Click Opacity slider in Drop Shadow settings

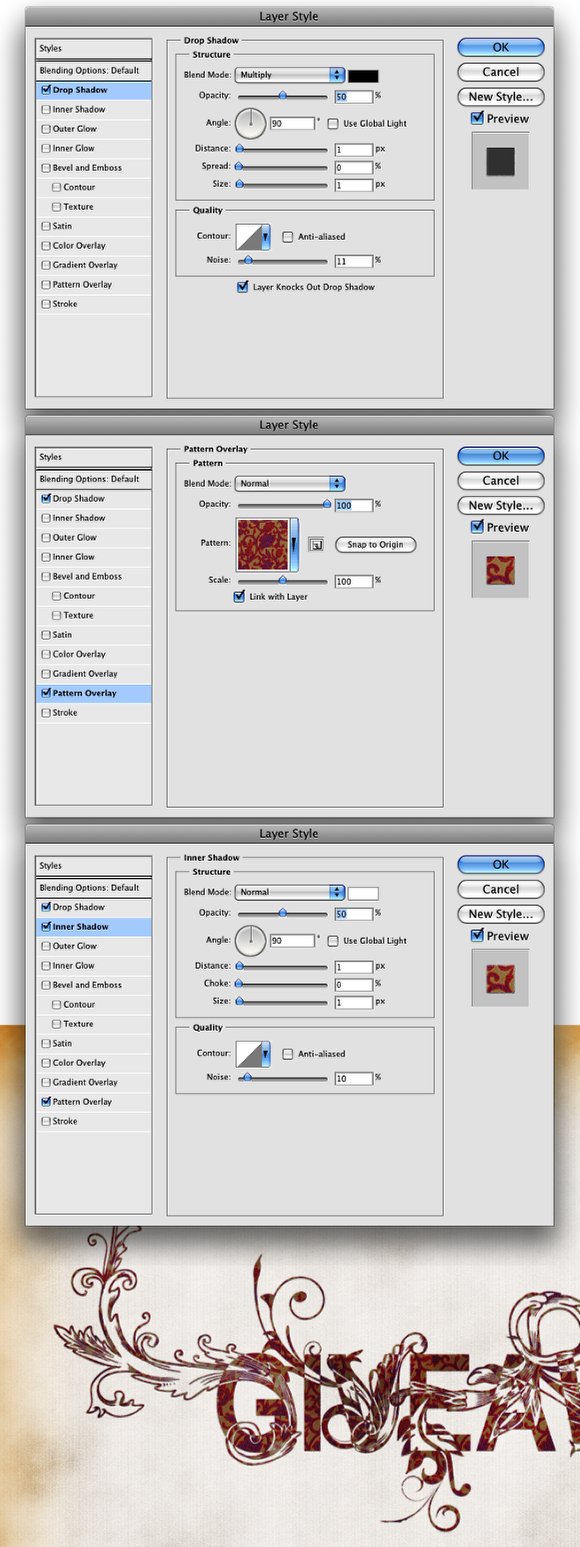click(282, 96)
